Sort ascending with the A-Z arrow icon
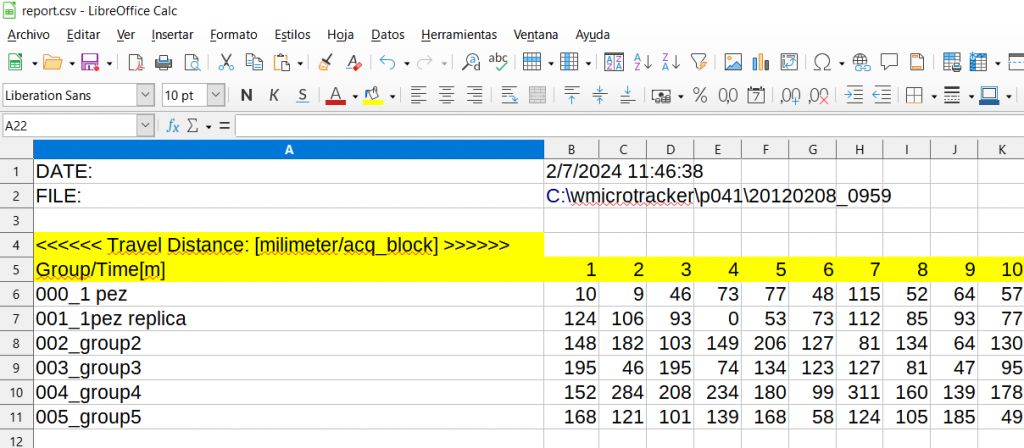The image size is (1024, 448). (643, 63)
